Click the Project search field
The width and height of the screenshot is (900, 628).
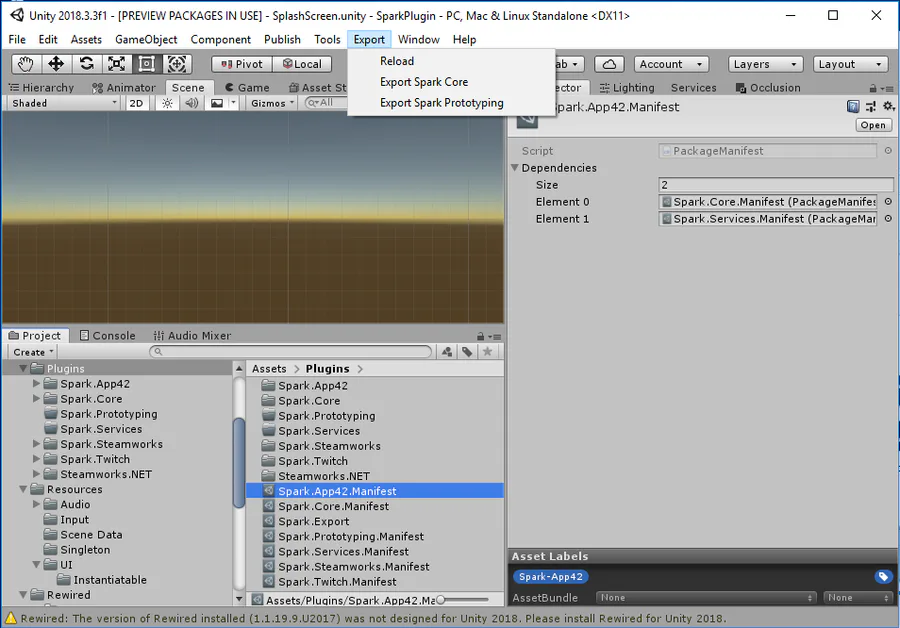tap(290, 352)
